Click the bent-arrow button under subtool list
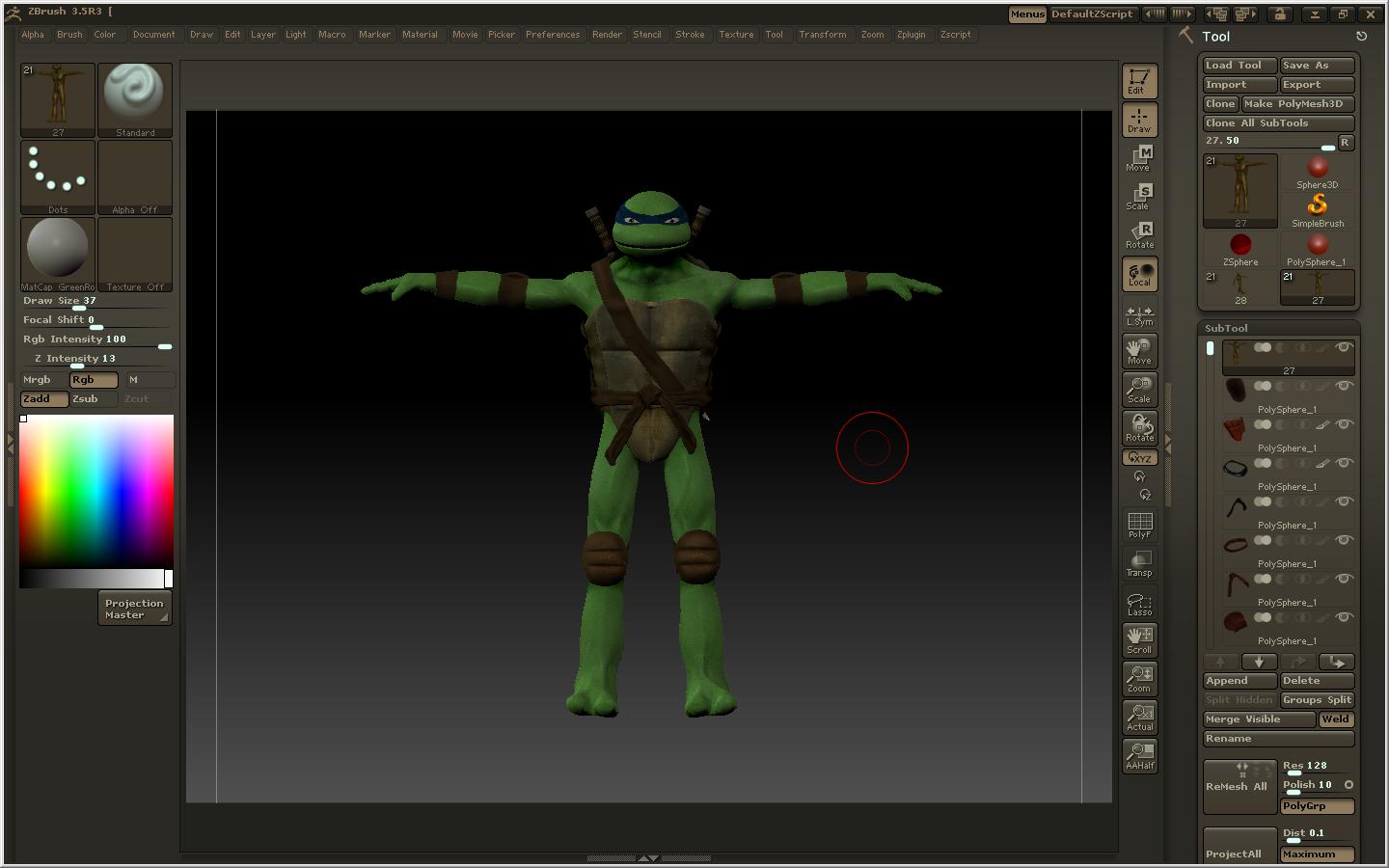This screenshot has width=1389, height=868. [x=1337, y=662]
